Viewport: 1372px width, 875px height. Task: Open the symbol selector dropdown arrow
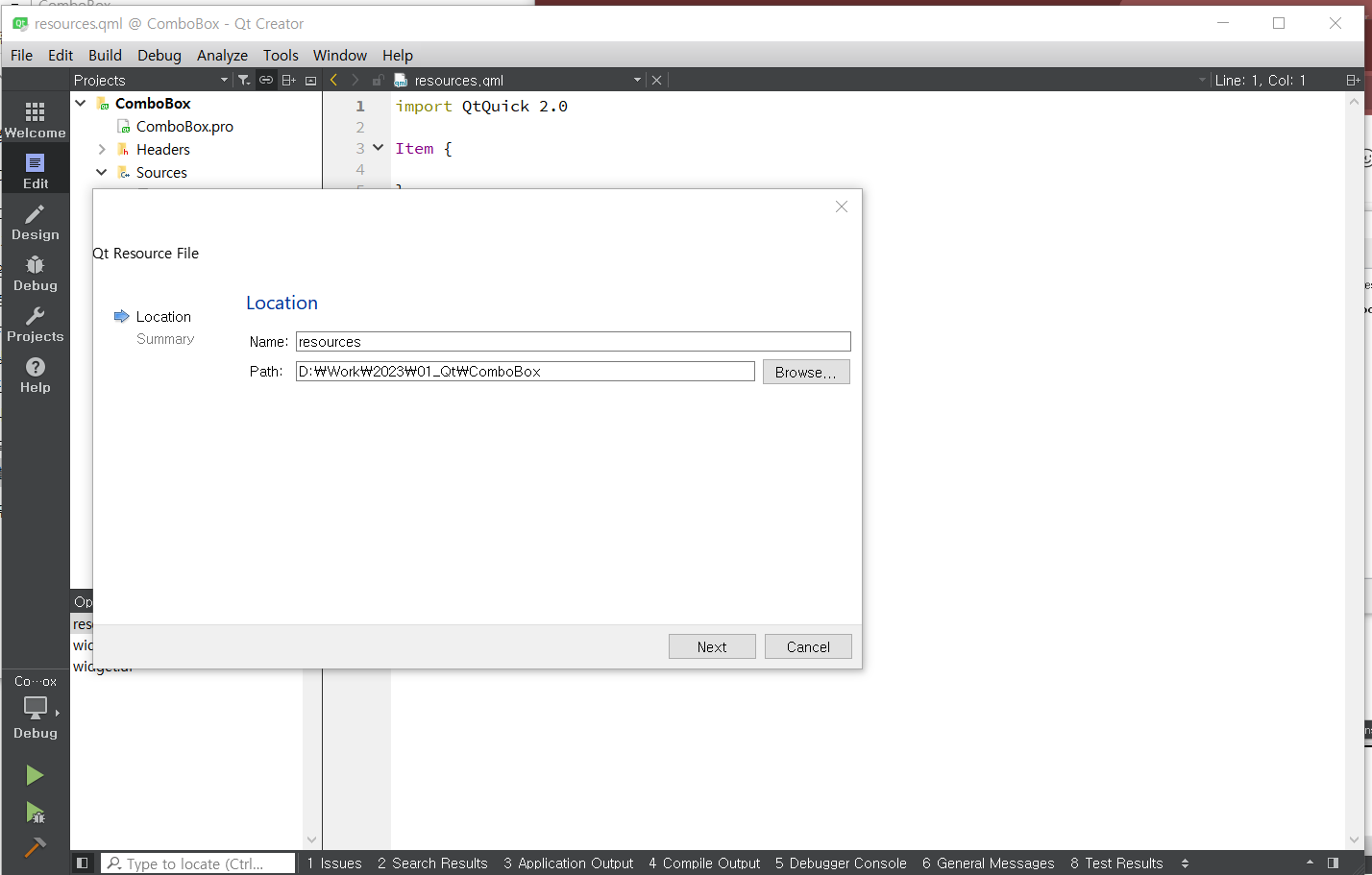[x=1202, y=80]
